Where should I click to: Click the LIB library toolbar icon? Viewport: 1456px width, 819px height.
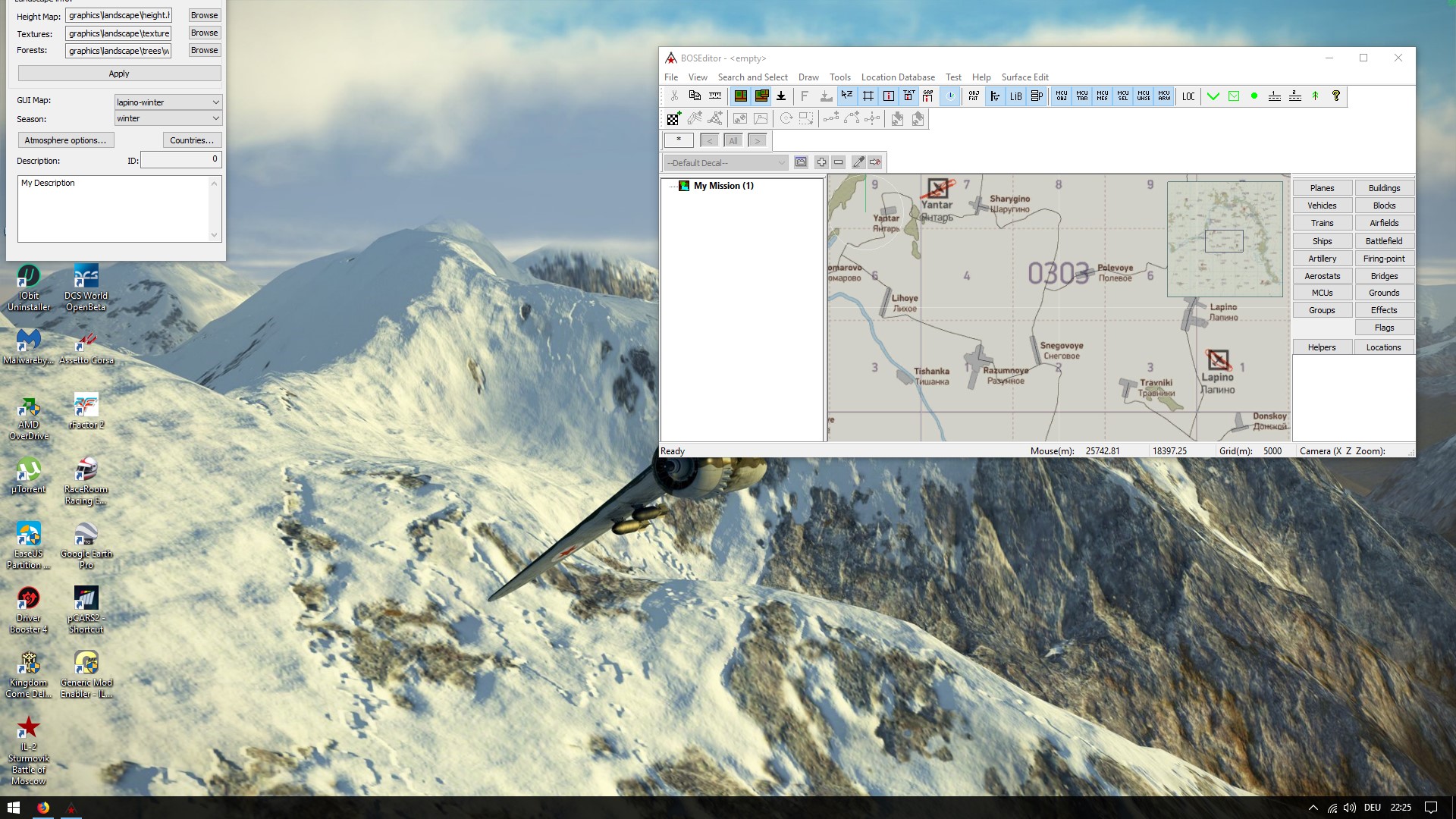pyautogui.click(x=1015, y=96)
